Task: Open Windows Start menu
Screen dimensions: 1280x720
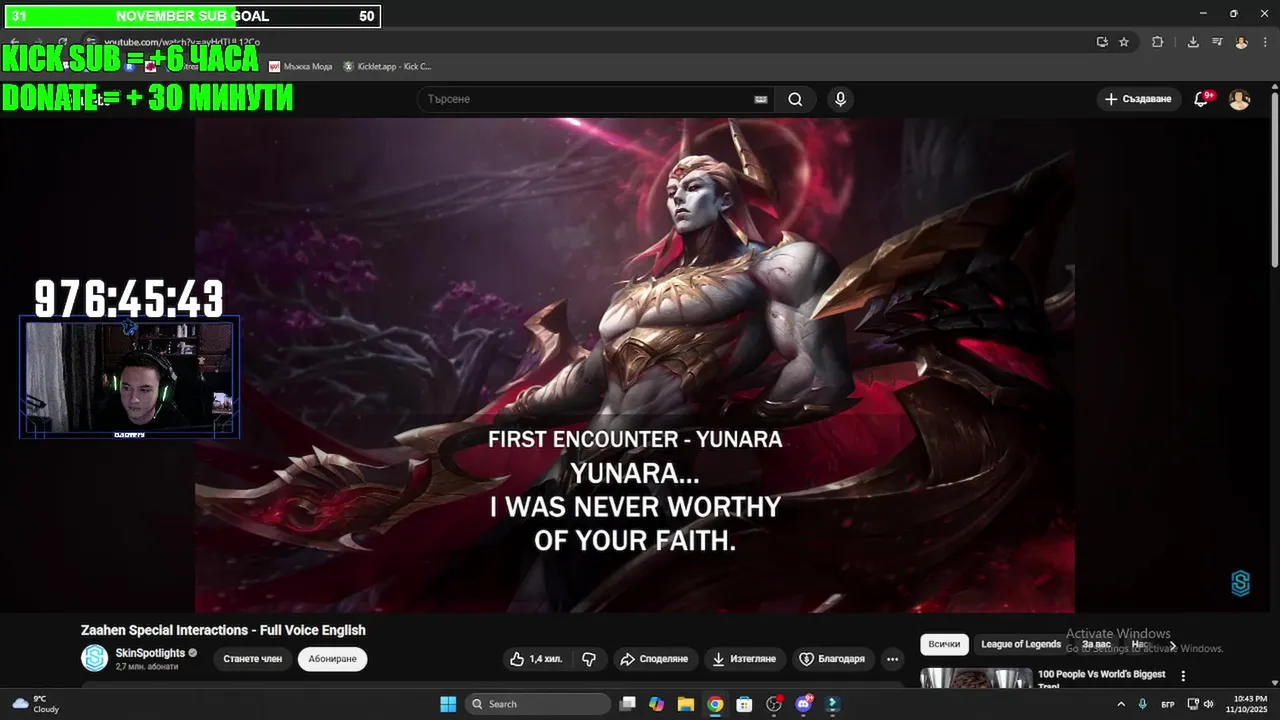Action: (x=448, y=704)
